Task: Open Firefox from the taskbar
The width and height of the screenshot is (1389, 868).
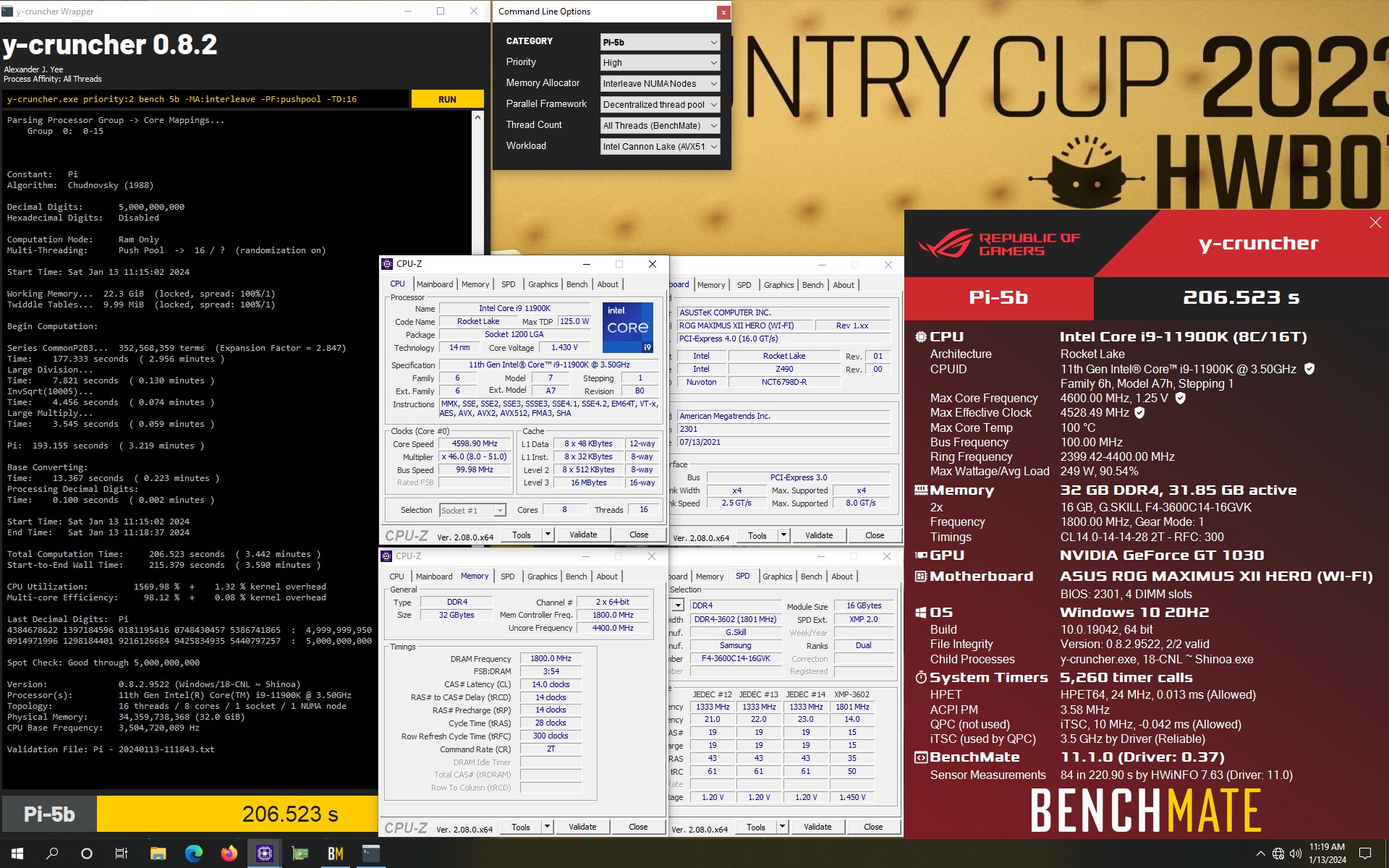Action: click(229, 854)
